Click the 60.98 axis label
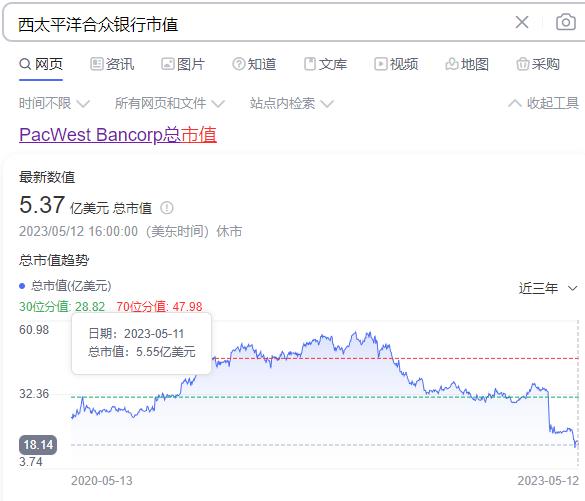Screen dimensions: 585x501 tap(34, 330)
